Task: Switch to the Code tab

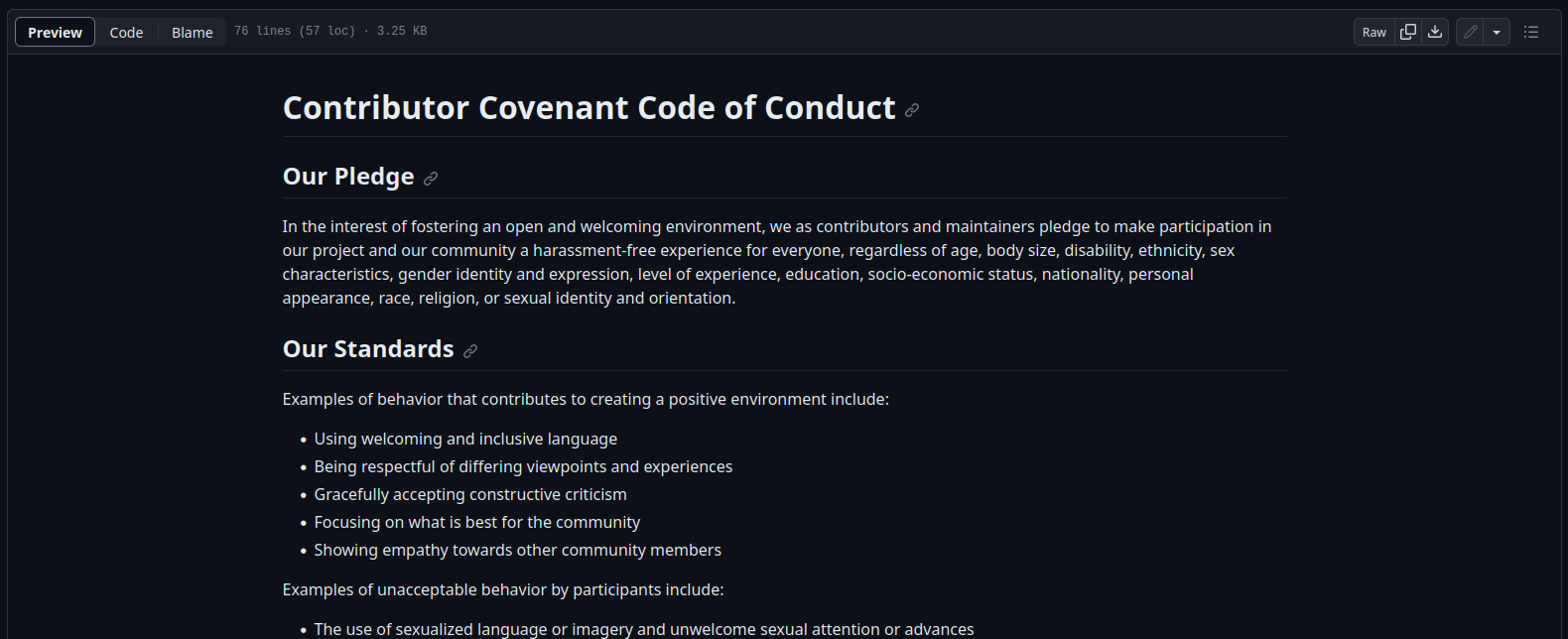Action: coord(126,32)
